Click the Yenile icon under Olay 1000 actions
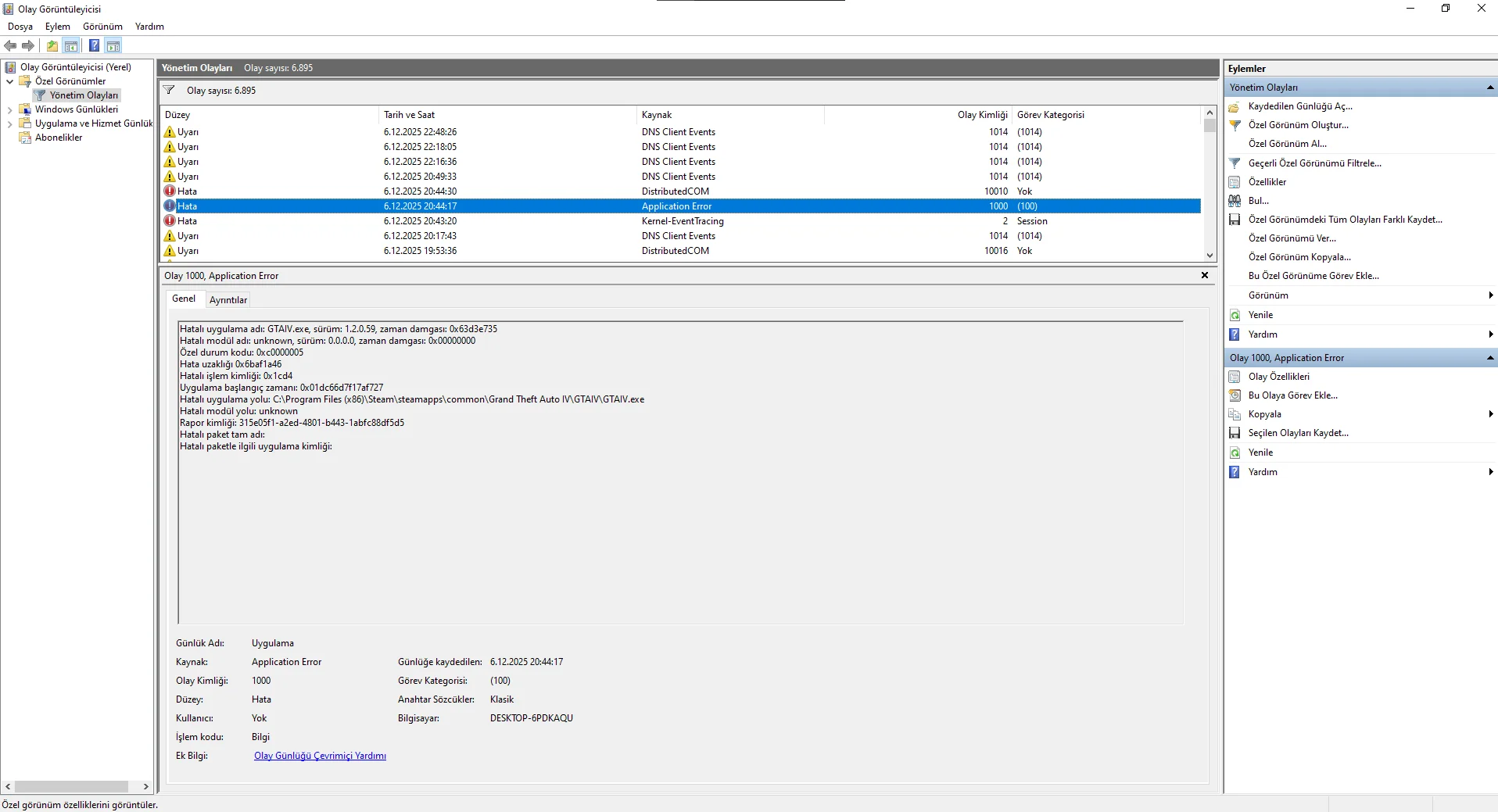The height and width of the screenshot is (812, 1498). tap(1235, 453)
